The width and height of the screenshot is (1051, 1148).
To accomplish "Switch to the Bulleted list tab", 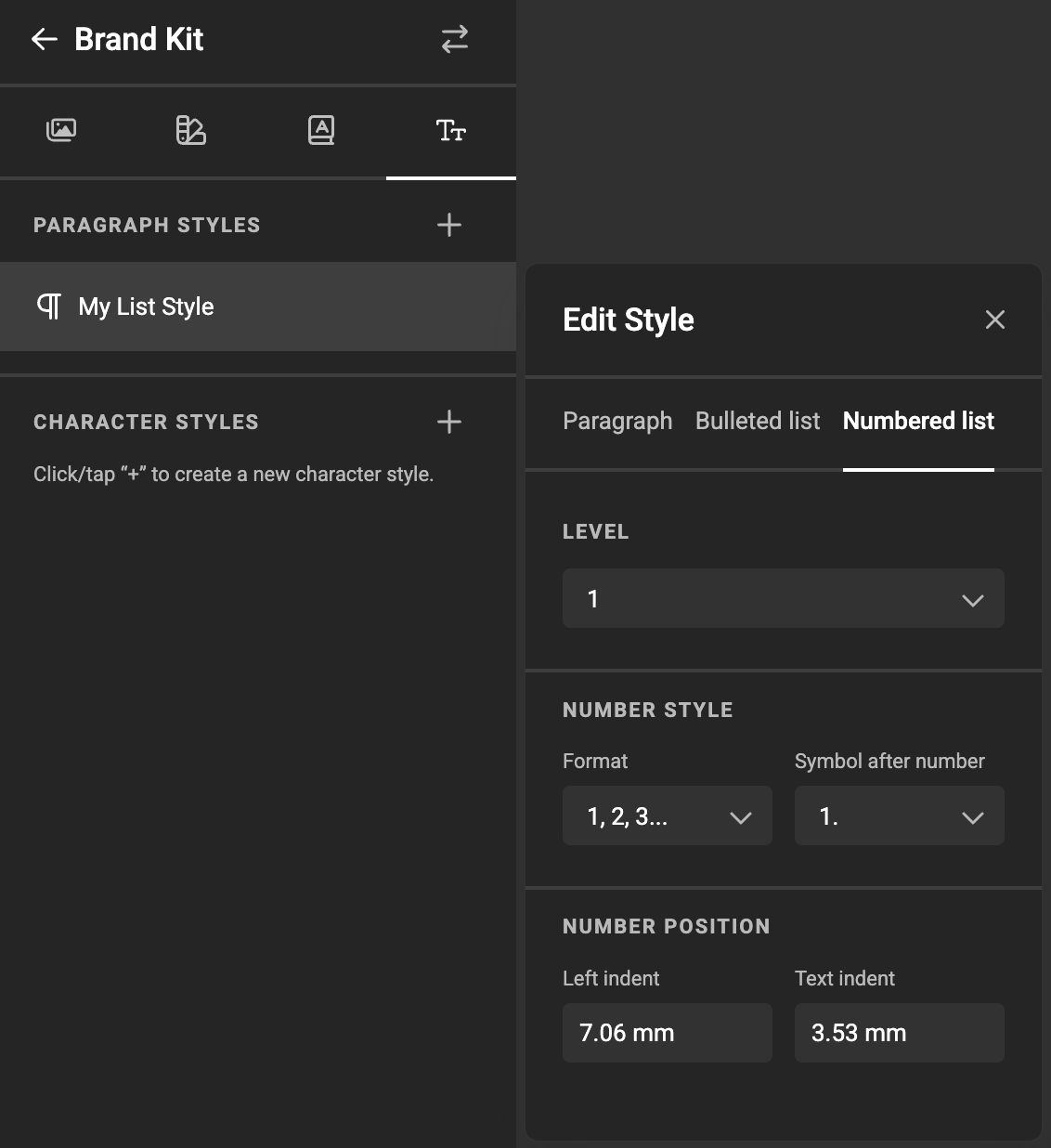I will (x=758, y=421).
